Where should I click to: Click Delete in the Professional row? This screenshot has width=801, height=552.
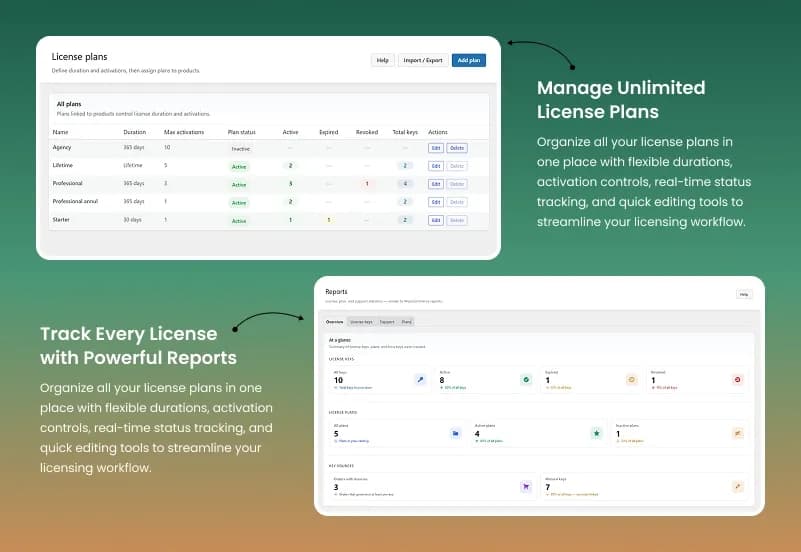pos(457,184)
